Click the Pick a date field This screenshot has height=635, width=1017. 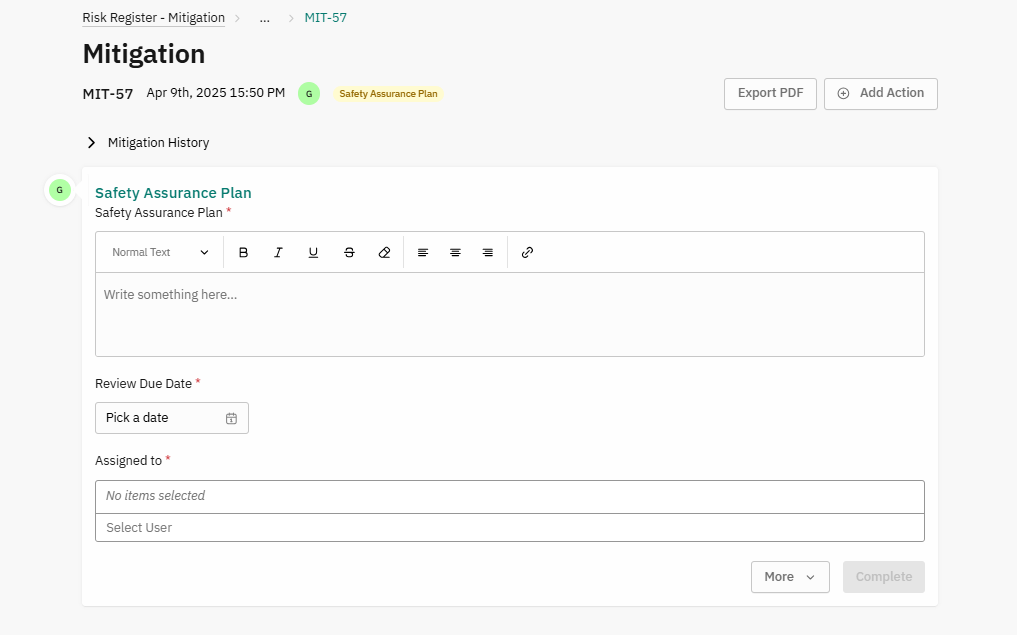point(172,418)
